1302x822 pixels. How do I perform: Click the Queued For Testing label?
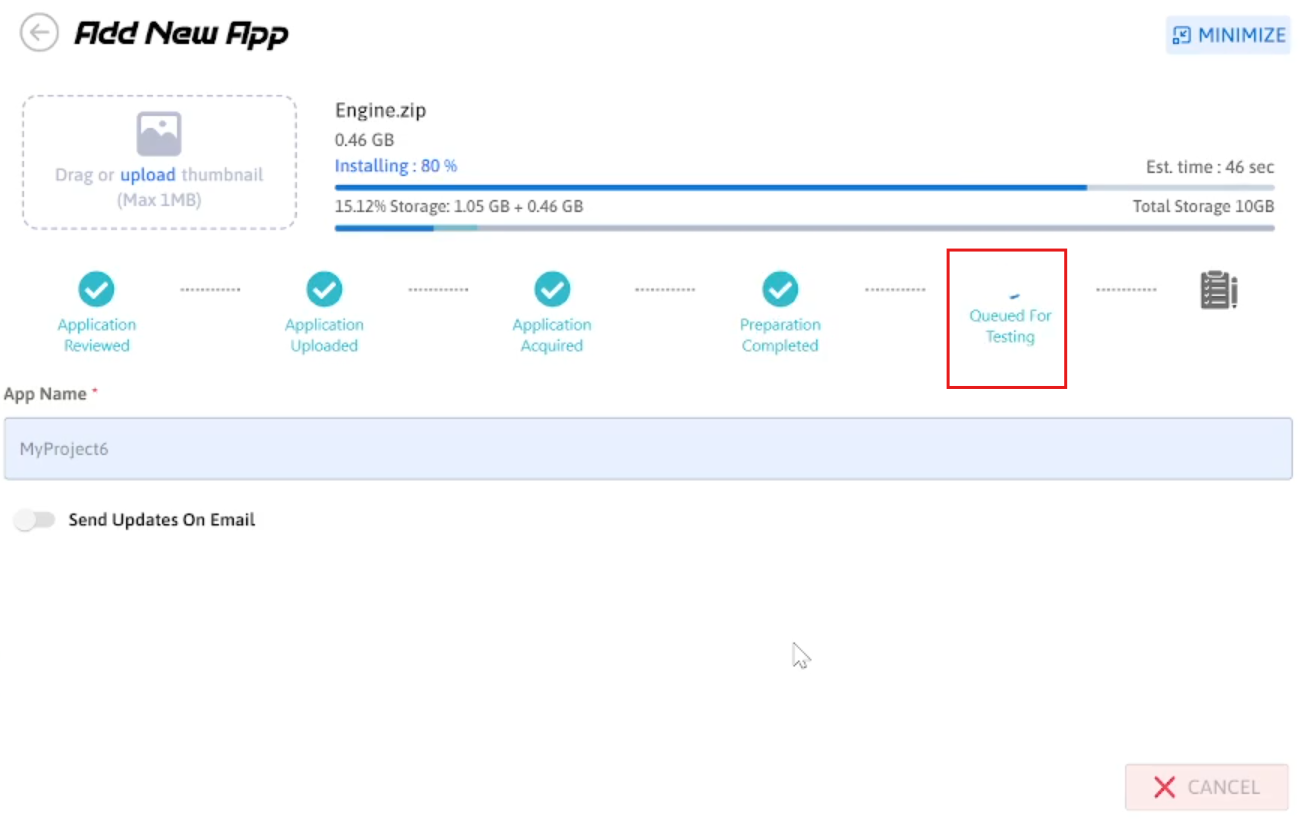click(x=1010, y=326)
